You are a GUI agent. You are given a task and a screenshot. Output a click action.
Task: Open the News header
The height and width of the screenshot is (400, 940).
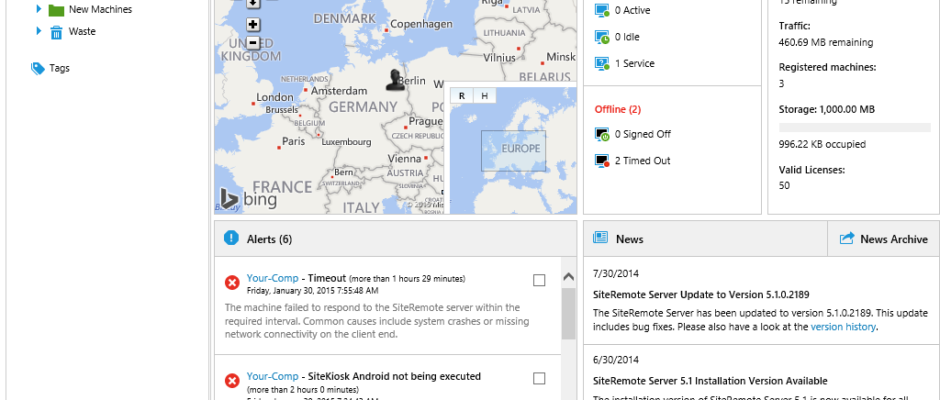629,239
